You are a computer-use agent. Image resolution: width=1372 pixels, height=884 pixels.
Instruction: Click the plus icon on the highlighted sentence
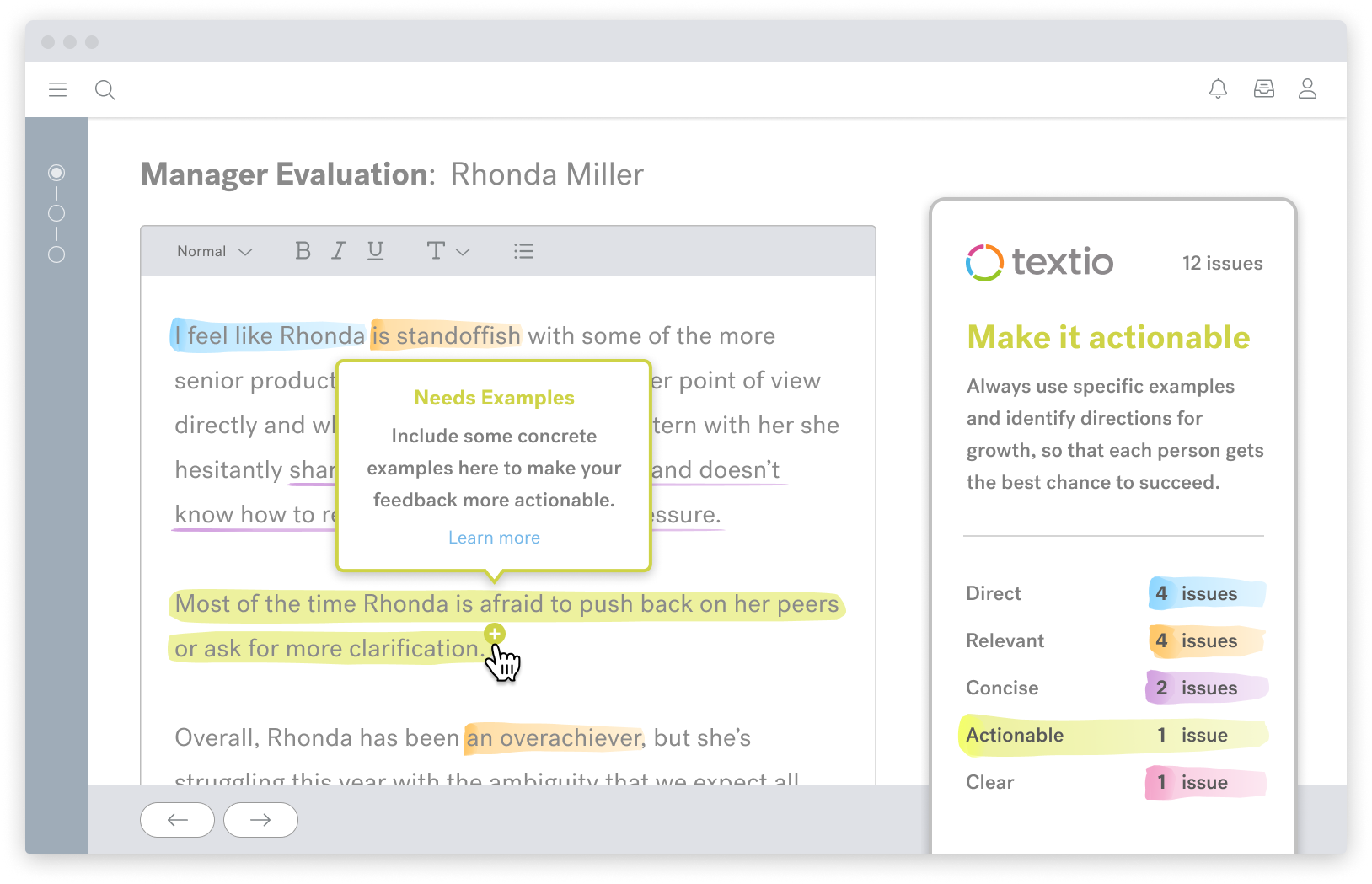click(x=494, y=633)
